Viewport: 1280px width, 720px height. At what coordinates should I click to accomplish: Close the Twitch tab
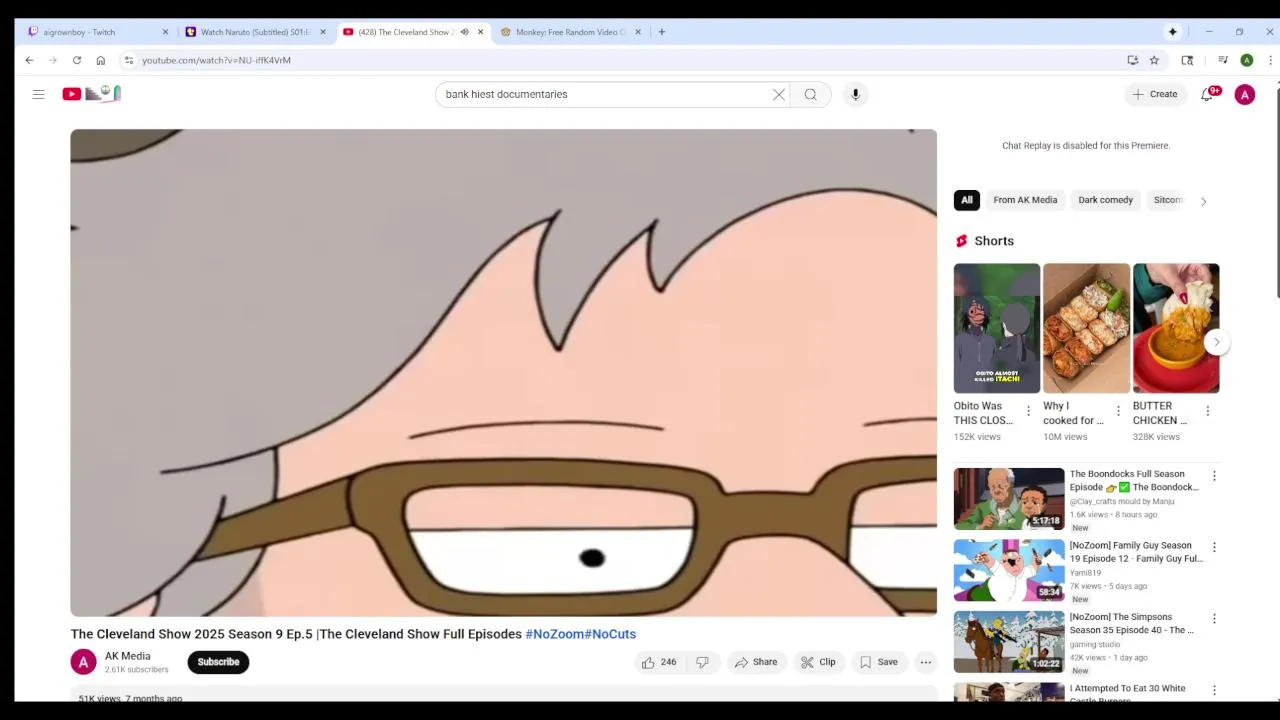[165, 32]
